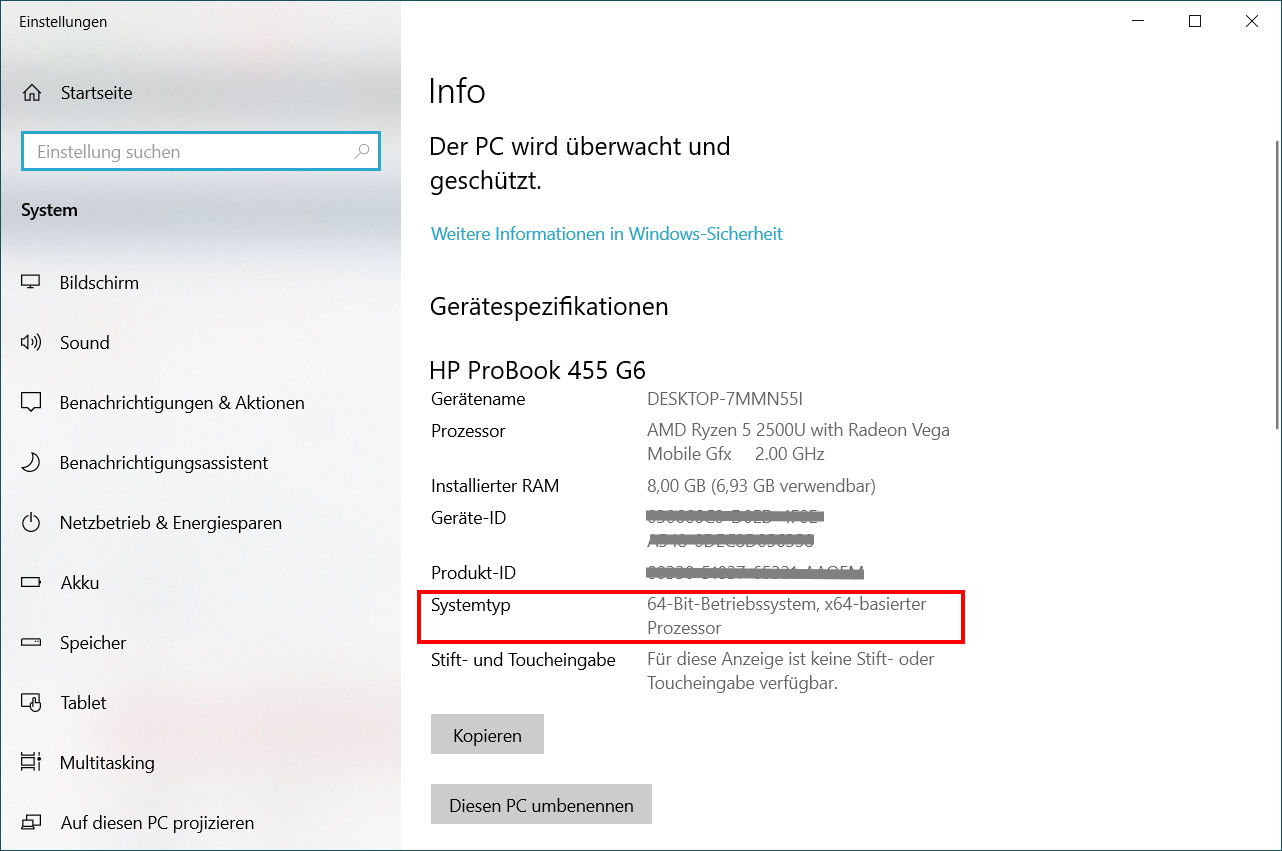1282x851 pixels.
Task: Click Diesen PC umbenennen button
Action: [x=541, y=805]
